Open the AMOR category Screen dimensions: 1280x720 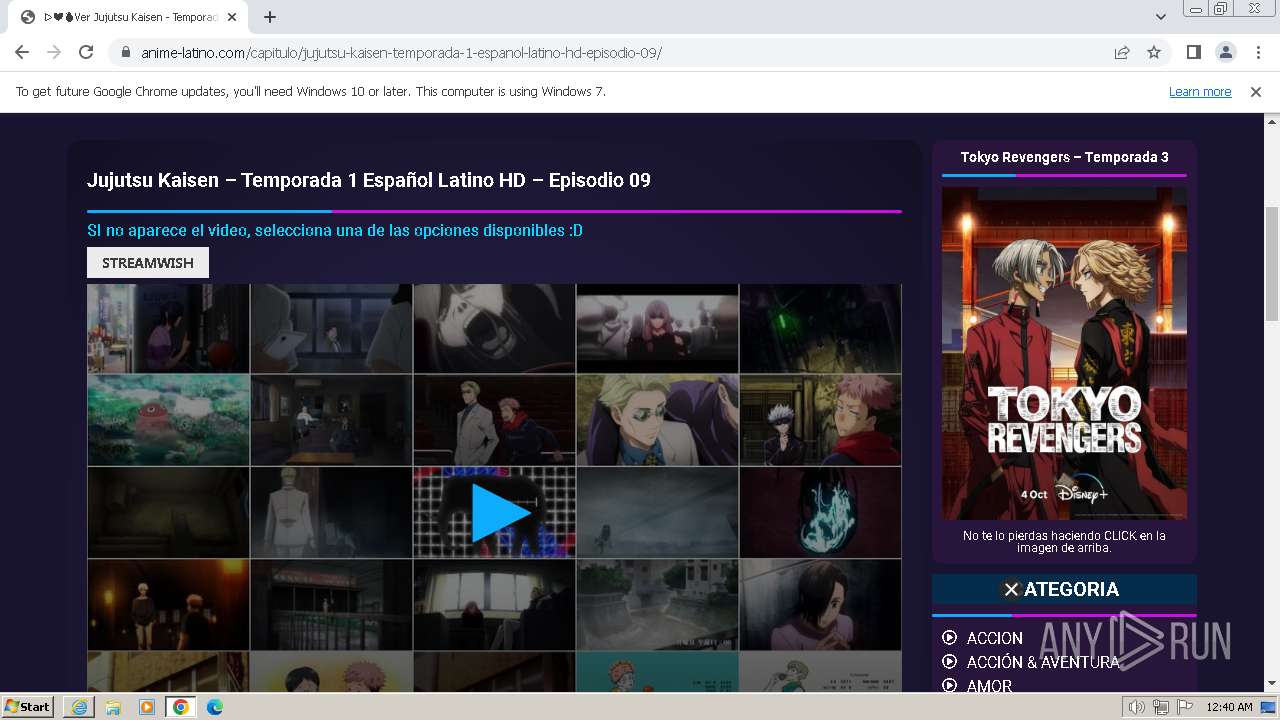(x=989, y=686)
